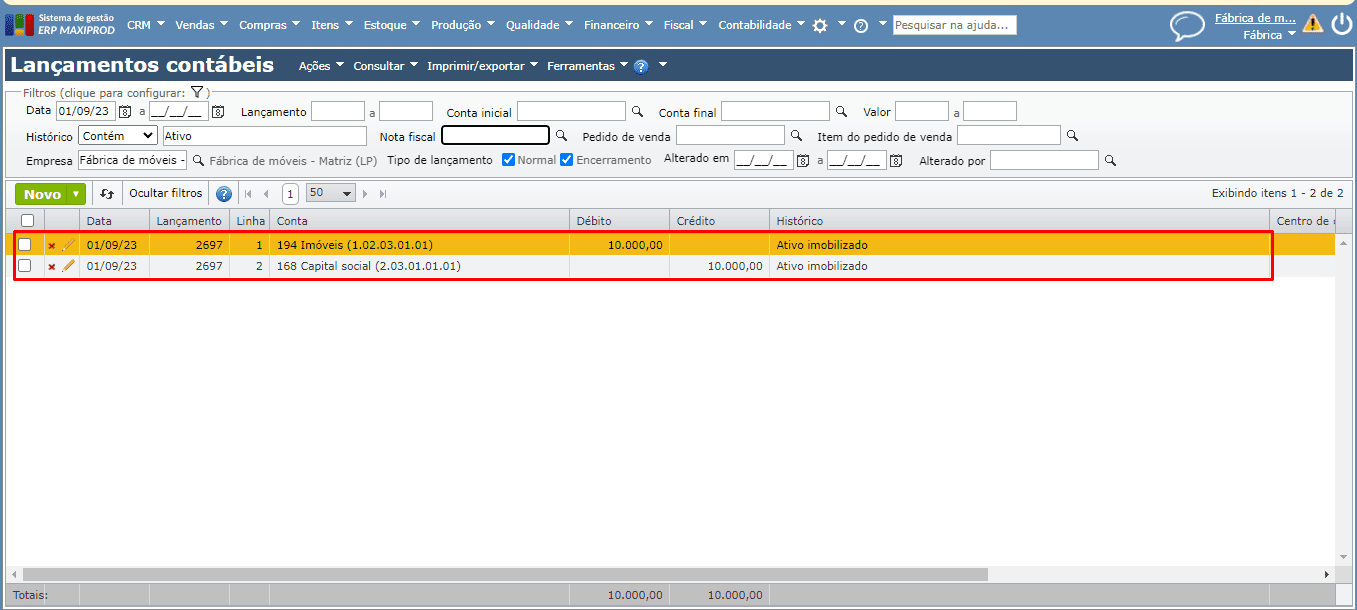
Task: Search Conta inicial with magnifier icon
Action: (x=637, y=112)
